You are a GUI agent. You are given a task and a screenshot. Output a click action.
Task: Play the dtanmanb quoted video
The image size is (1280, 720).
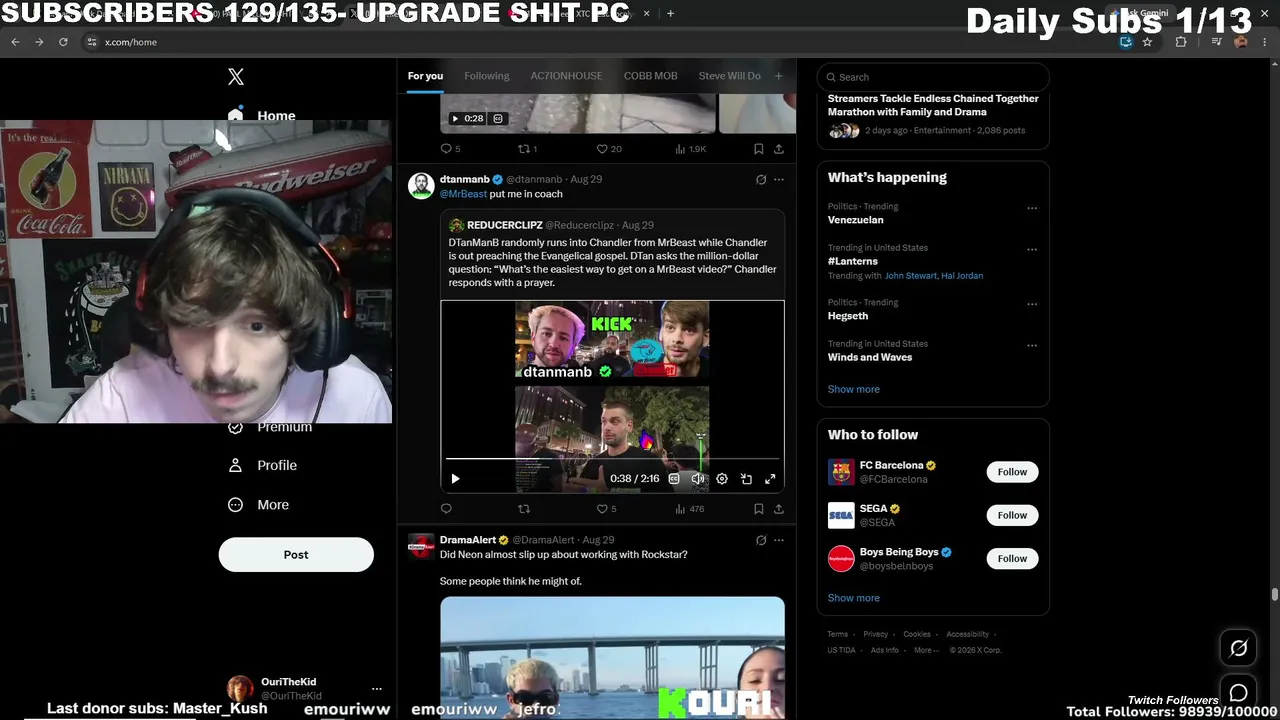coord(455,479)
